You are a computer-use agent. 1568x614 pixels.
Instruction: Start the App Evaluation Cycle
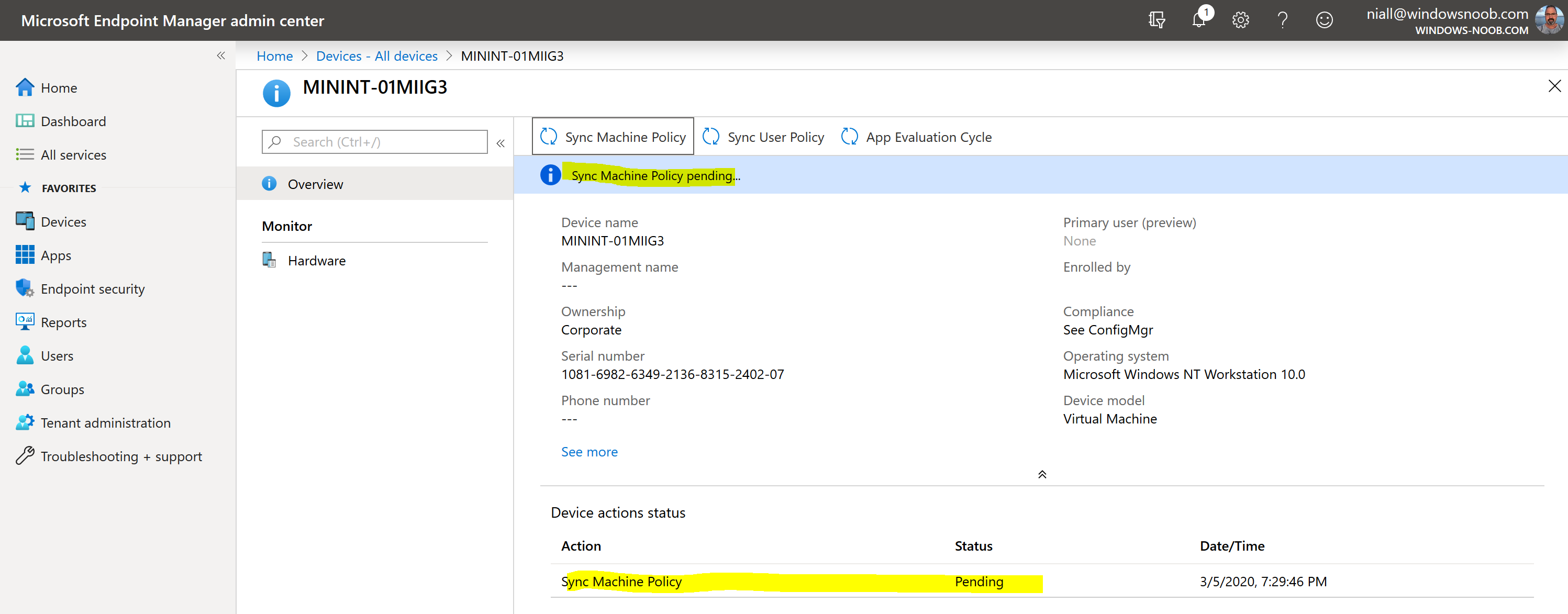pos(917,137)
